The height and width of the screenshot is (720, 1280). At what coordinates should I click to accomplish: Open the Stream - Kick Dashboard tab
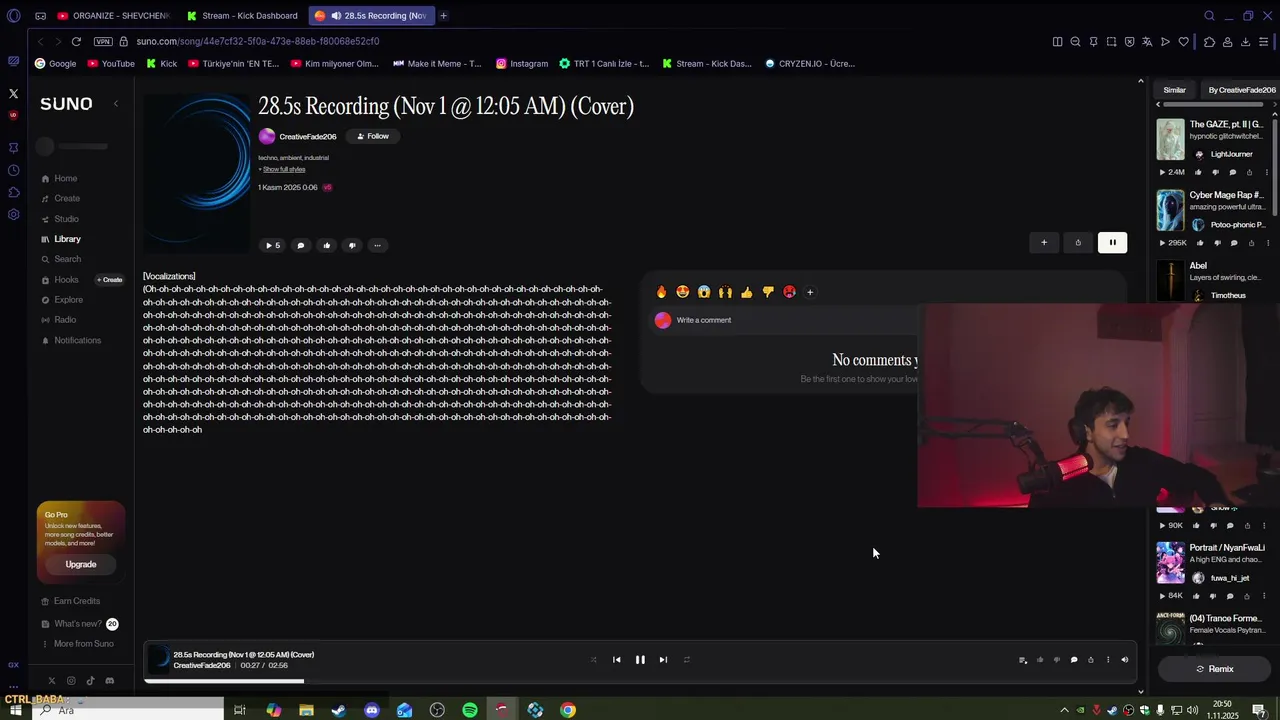tap(243, 16)
